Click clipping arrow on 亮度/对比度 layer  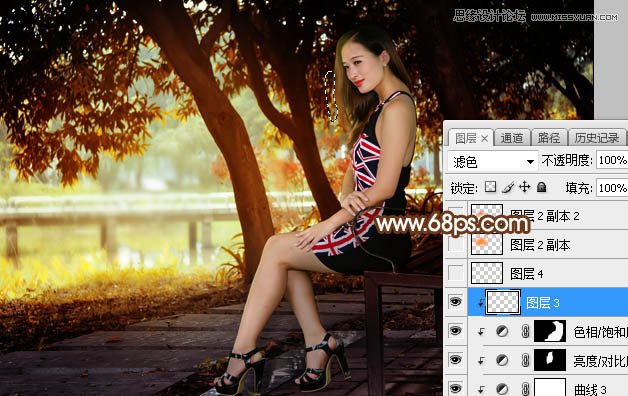(481, 360)
